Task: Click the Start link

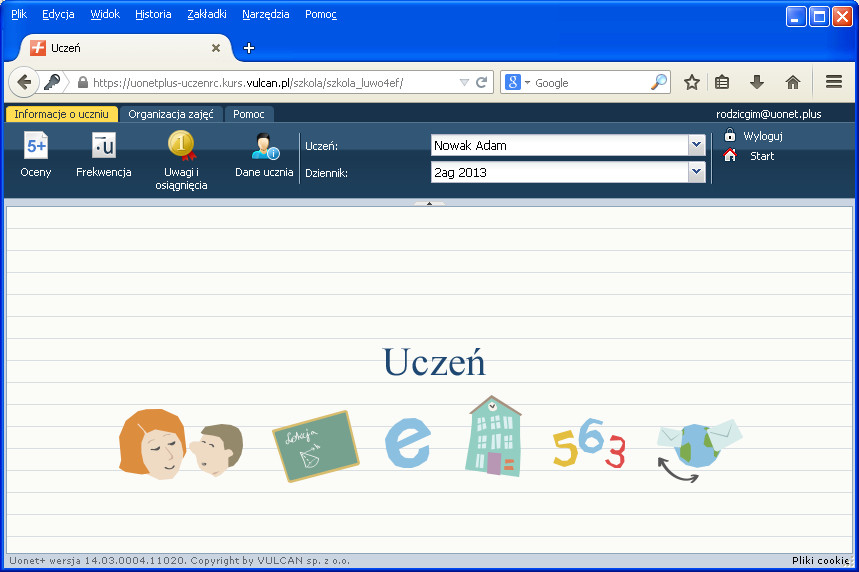Action: pos(762,156)
